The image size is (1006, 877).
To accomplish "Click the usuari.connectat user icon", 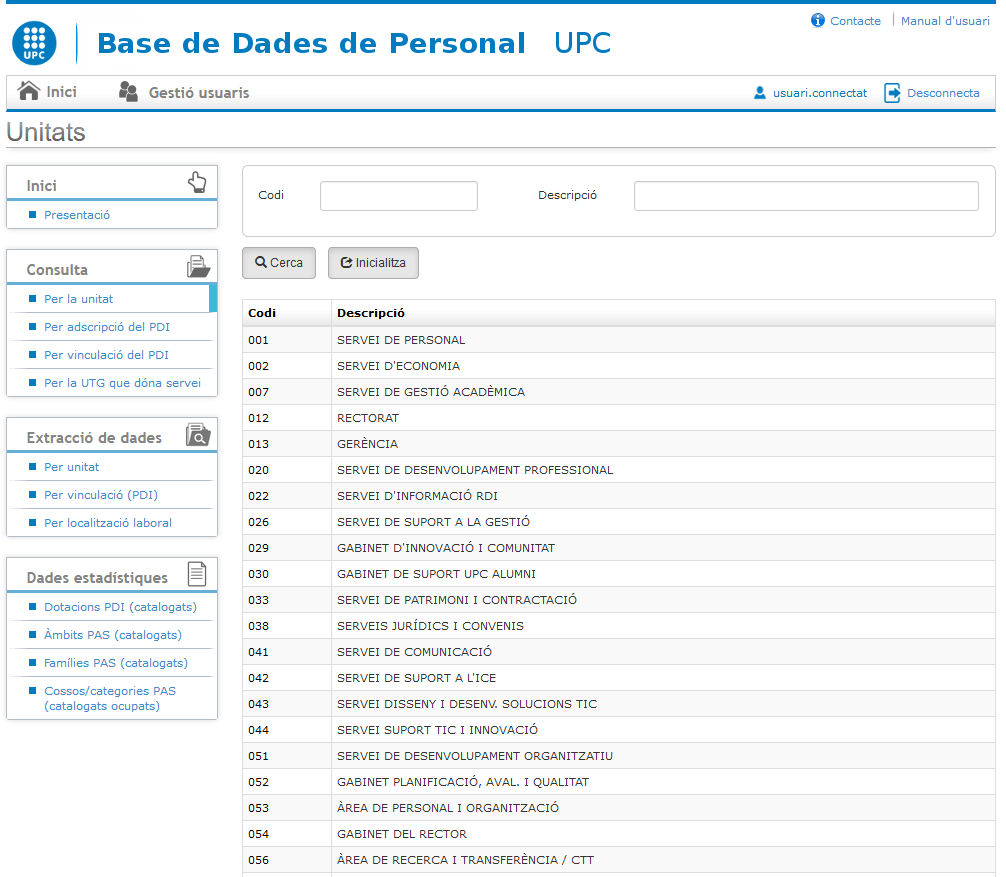I will pos(760,93).
